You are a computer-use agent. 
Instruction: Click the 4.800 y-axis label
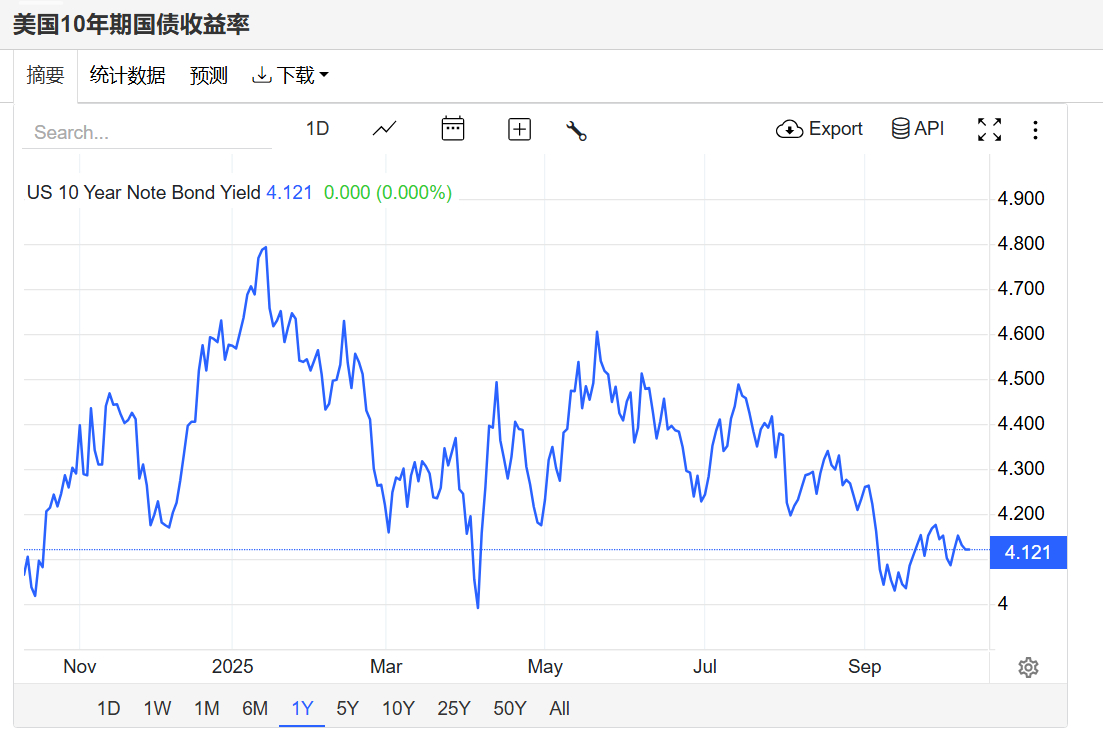click(1021, 243)
